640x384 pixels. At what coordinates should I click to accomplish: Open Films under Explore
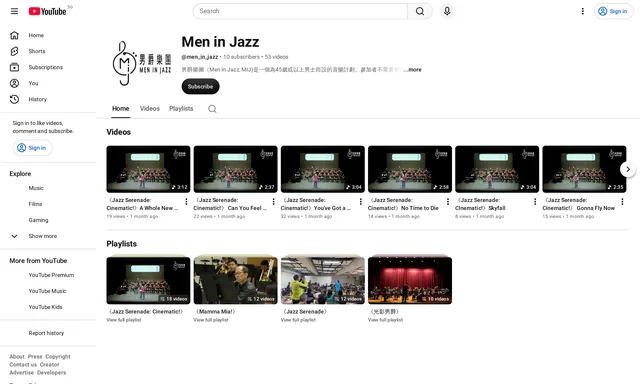click(48, 204)
